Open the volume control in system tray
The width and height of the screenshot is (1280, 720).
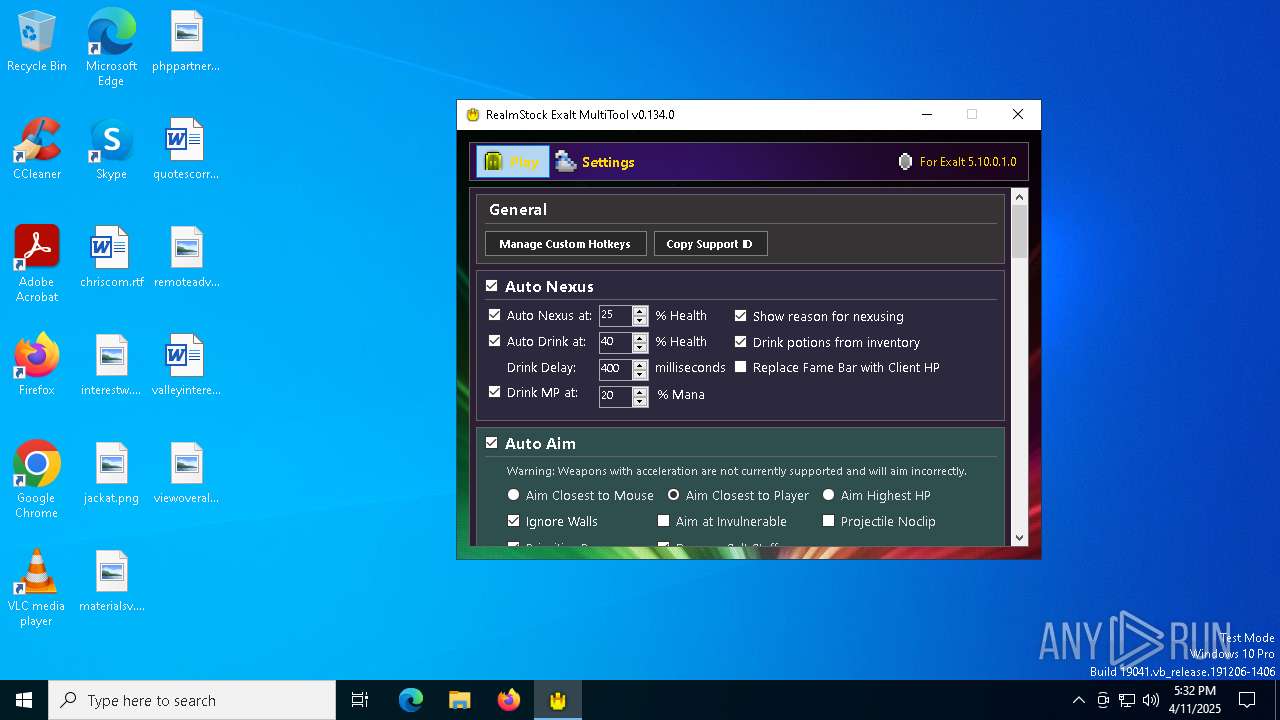coord(1151,700)
